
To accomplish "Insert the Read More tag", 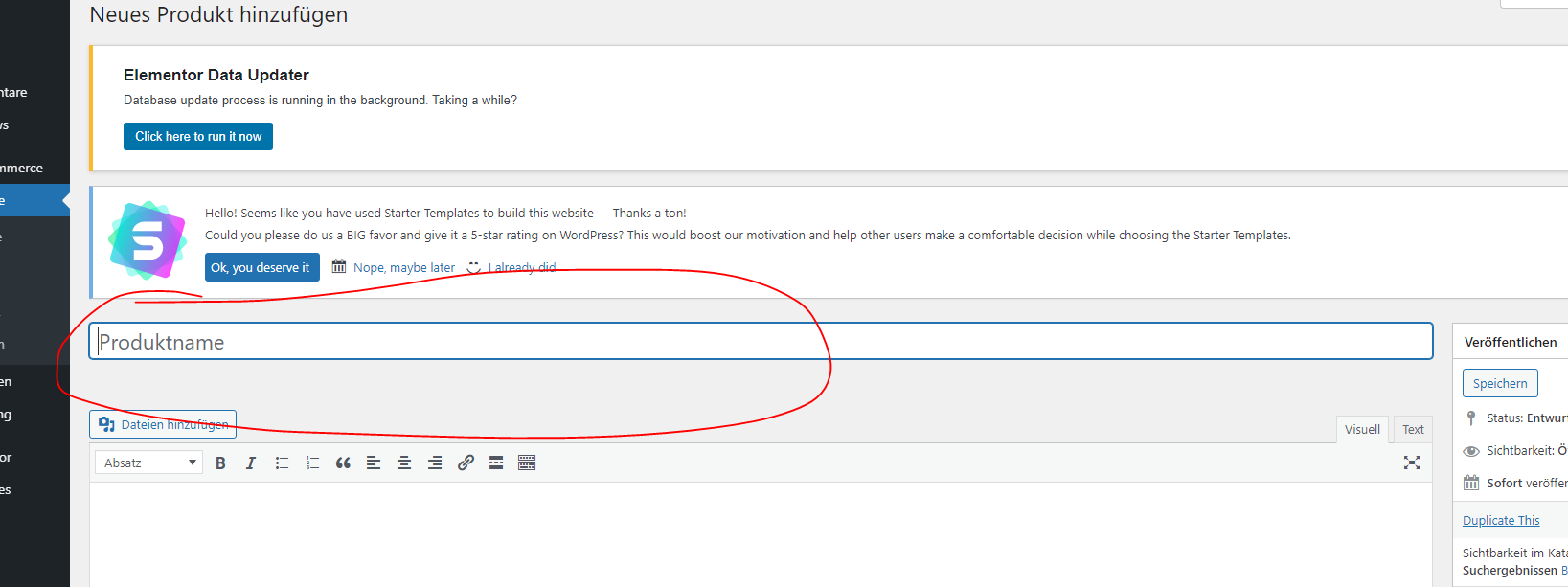I will pyautogui.click(x=496, y=463).
